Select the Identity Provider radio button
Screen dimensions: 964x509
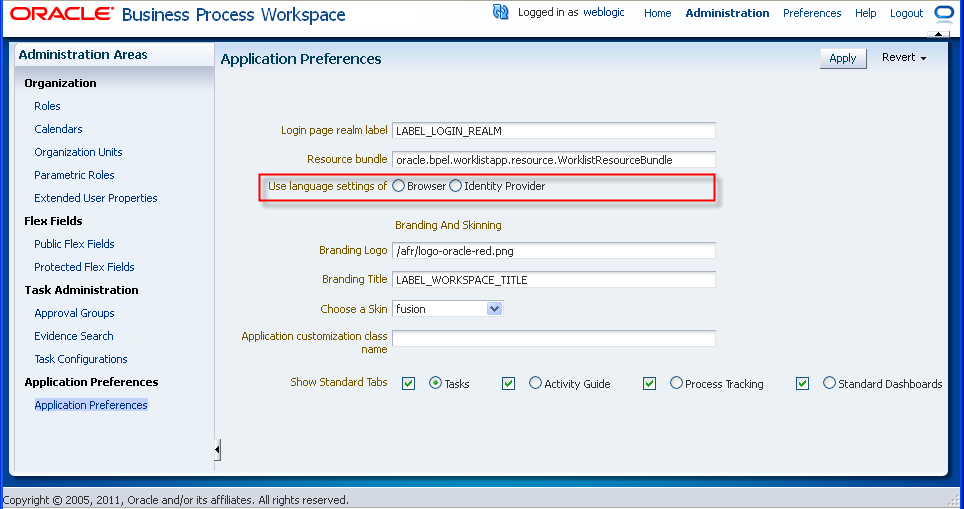tap(456, 186)
